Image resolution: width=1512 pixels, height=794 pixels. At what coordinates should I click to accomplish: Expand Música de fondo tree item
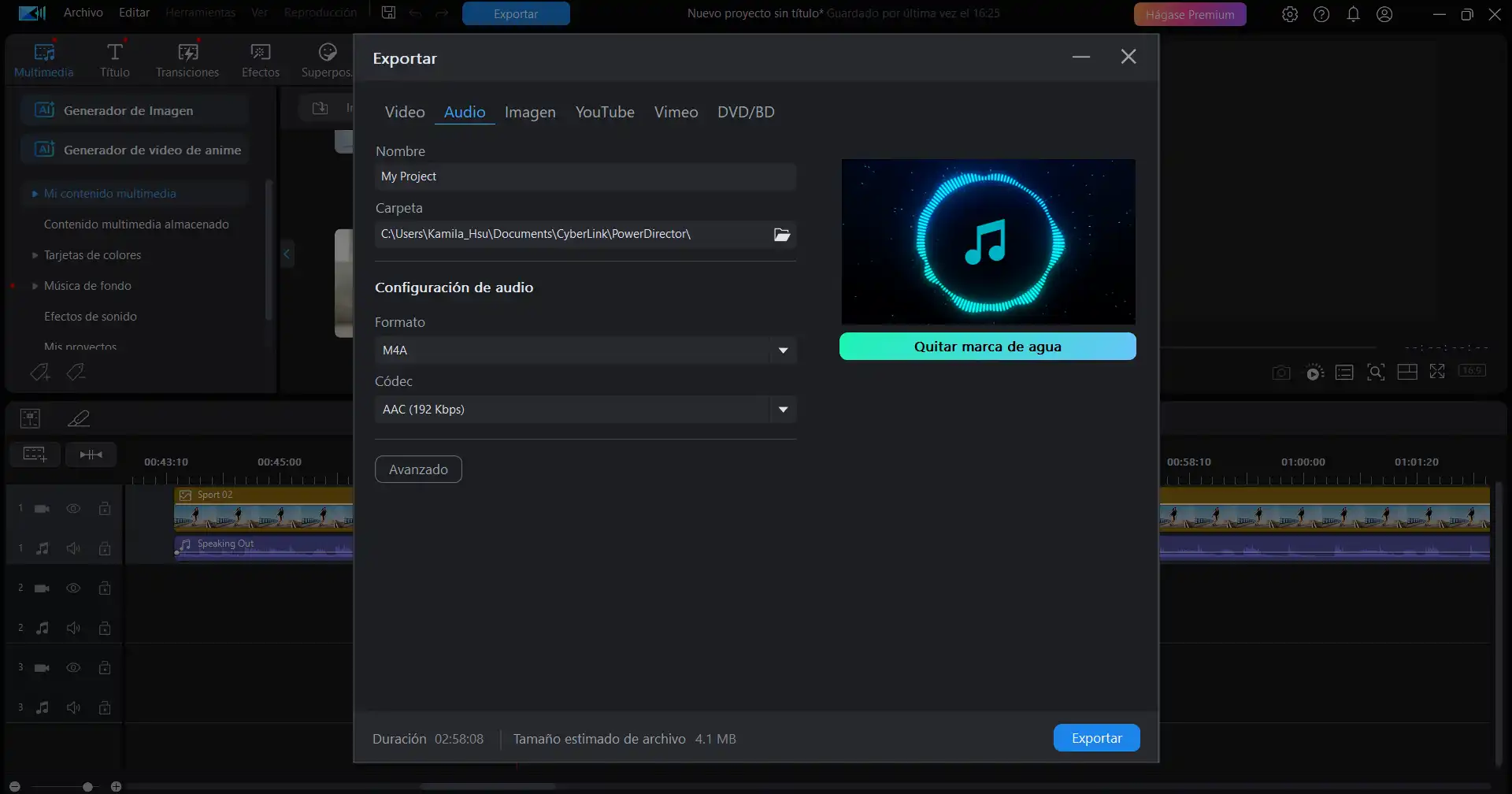pos(35,286)
